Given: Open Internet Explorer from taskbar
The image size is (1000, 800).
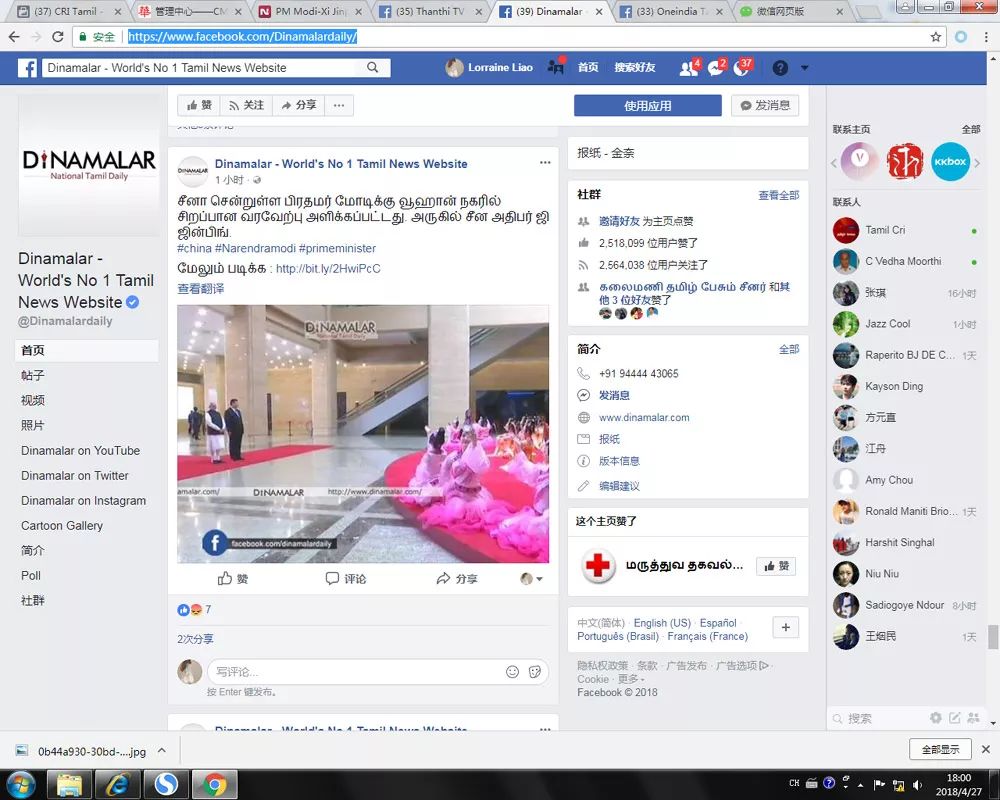Looking at the screenshot, I should click(117, 784).
